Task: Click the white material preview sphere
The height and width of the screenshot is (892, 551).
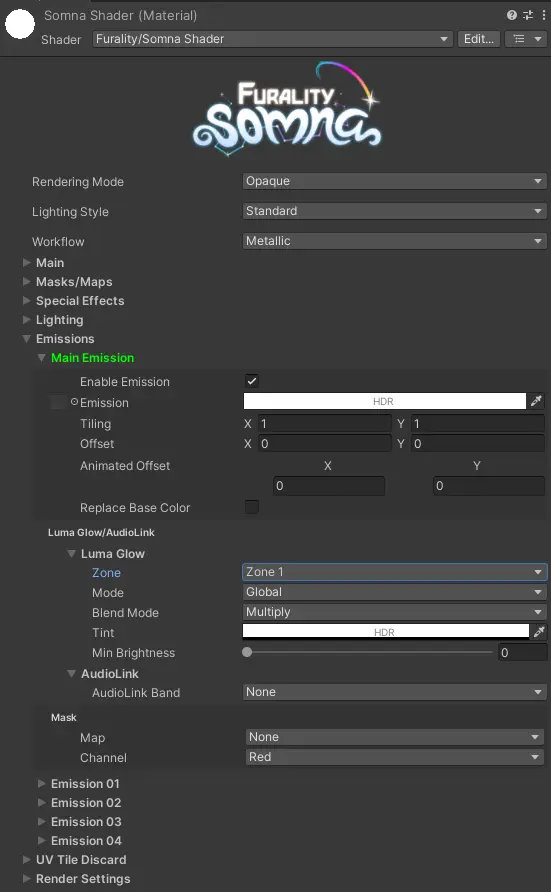Action: click(20, 24)
